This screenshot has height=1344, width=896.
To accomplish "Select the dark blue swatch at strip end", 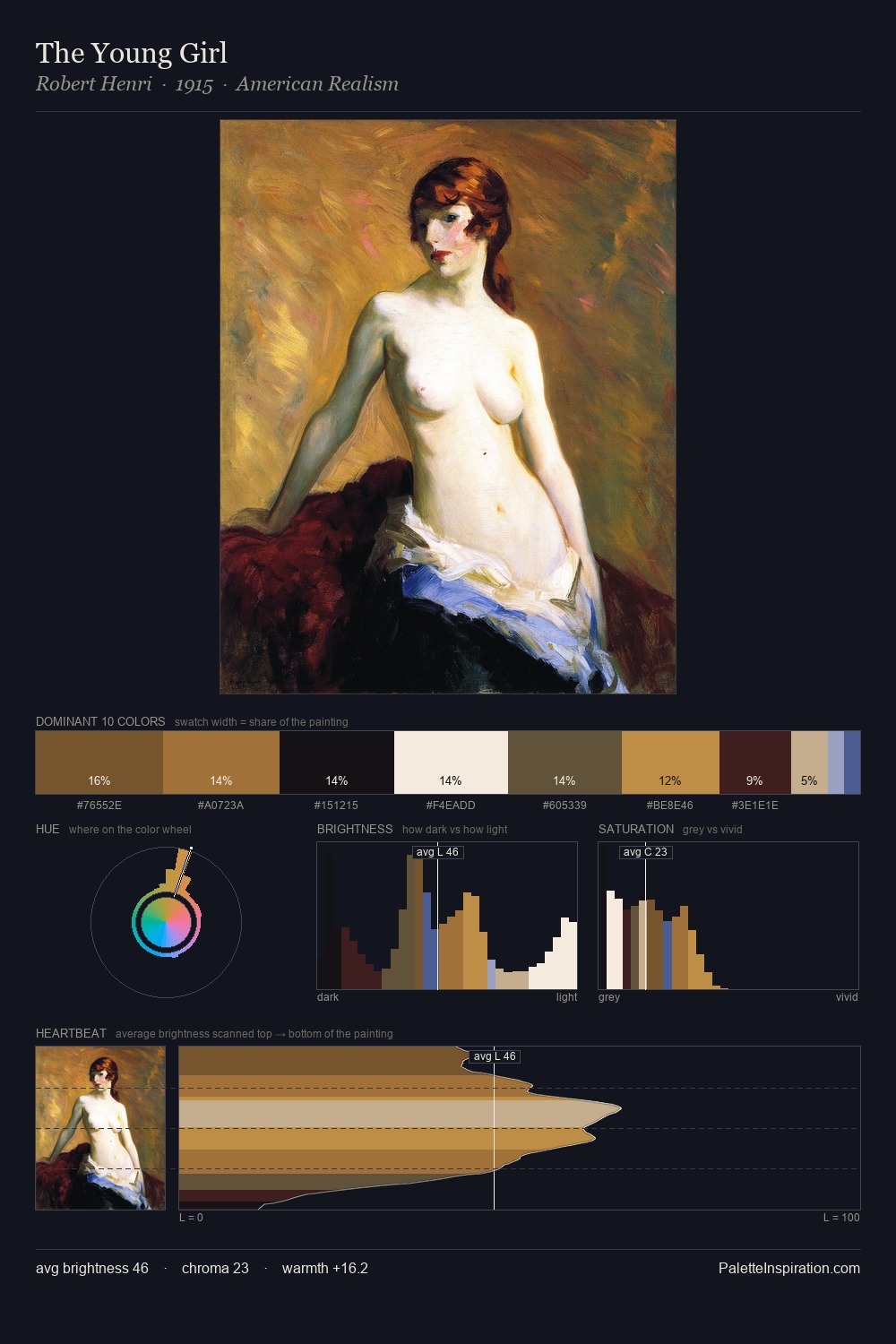I will 852,762.
